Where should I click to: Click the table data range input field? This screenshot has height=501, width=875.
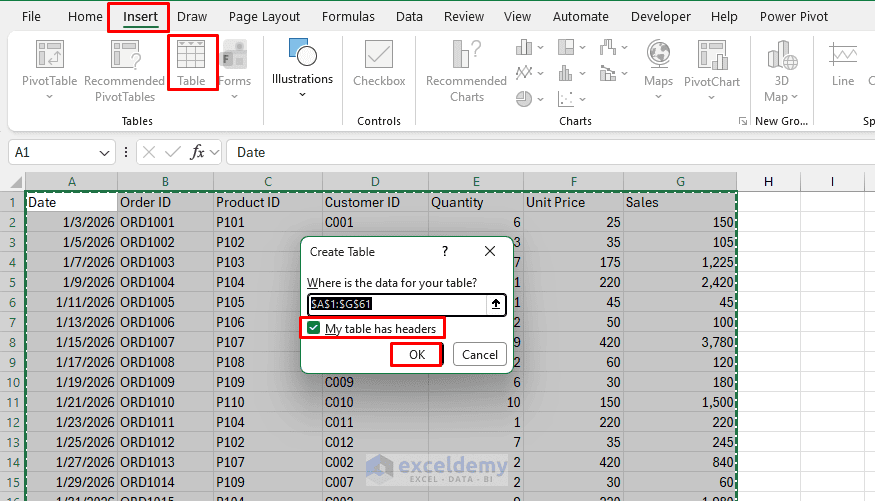tap(397, 304)
